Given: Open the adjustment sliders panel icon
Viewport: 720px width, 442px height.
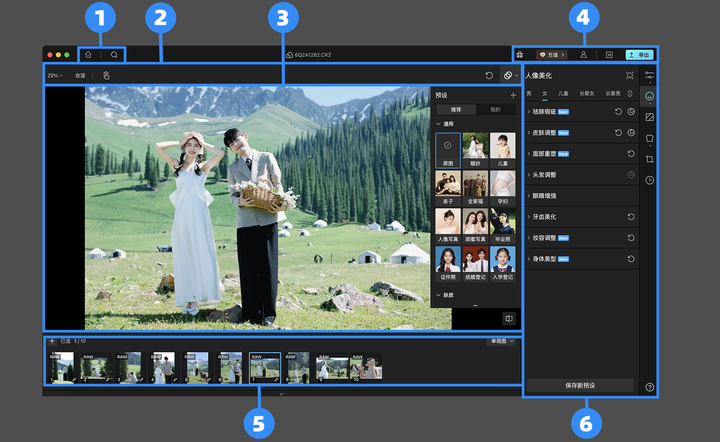Looking at the screenshot, I should [x=649, y=75].
